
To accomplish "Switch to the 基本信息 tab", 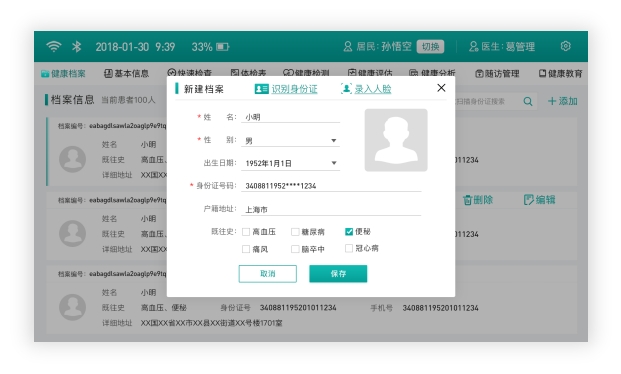I will tap(126, 74).
